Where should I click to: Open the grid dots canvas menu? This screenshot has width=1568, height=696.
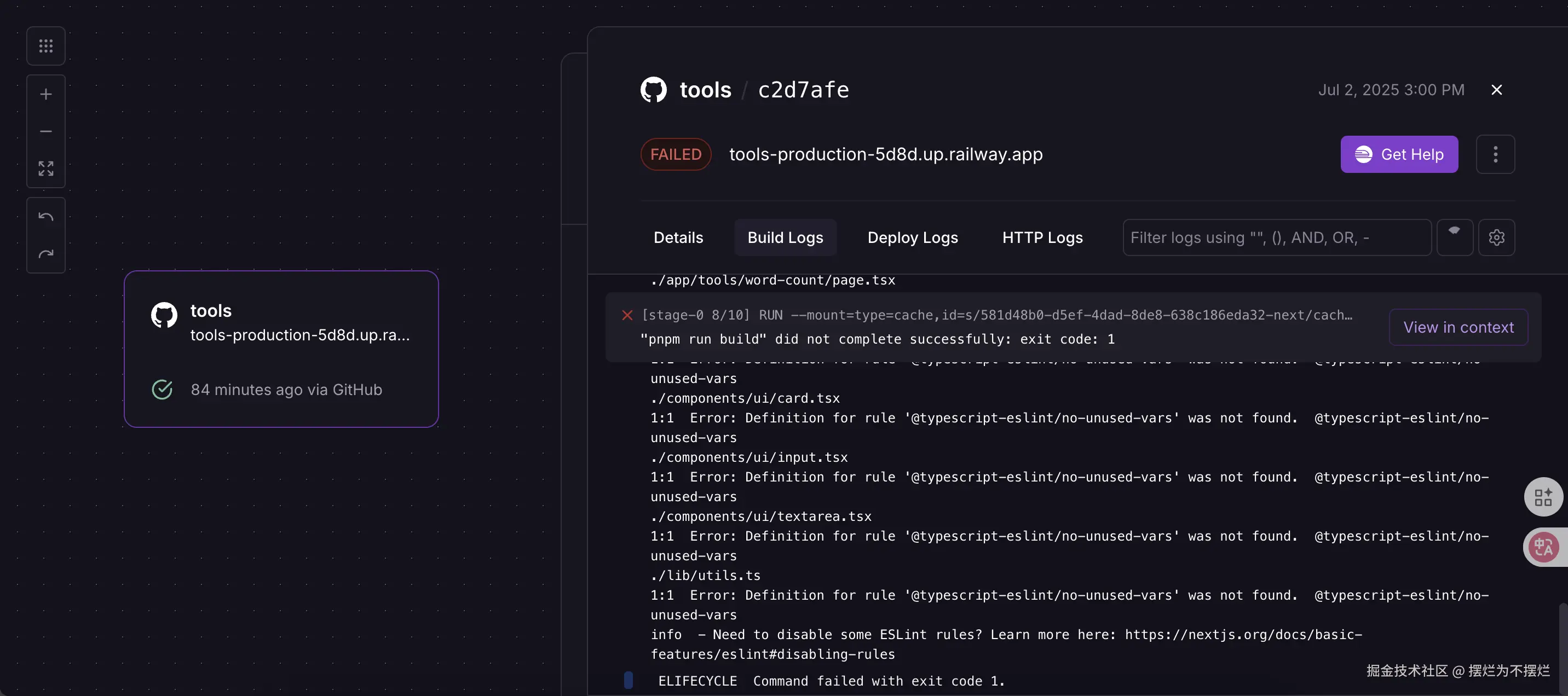[x=45, y=45]
